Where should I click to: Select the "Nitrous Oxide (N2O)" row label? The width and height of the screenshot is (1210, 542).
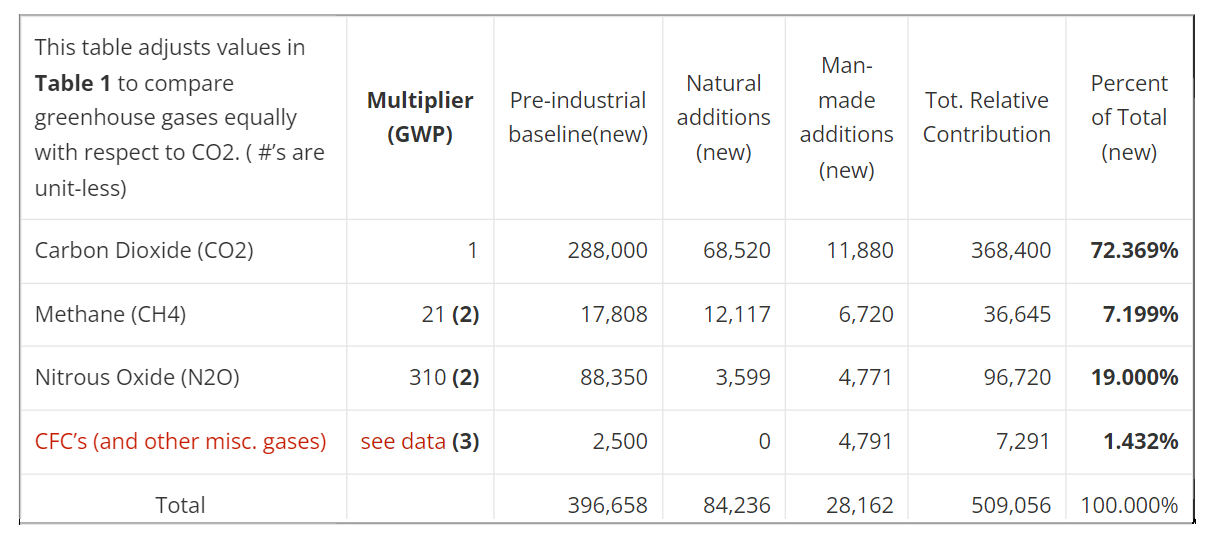137,377
